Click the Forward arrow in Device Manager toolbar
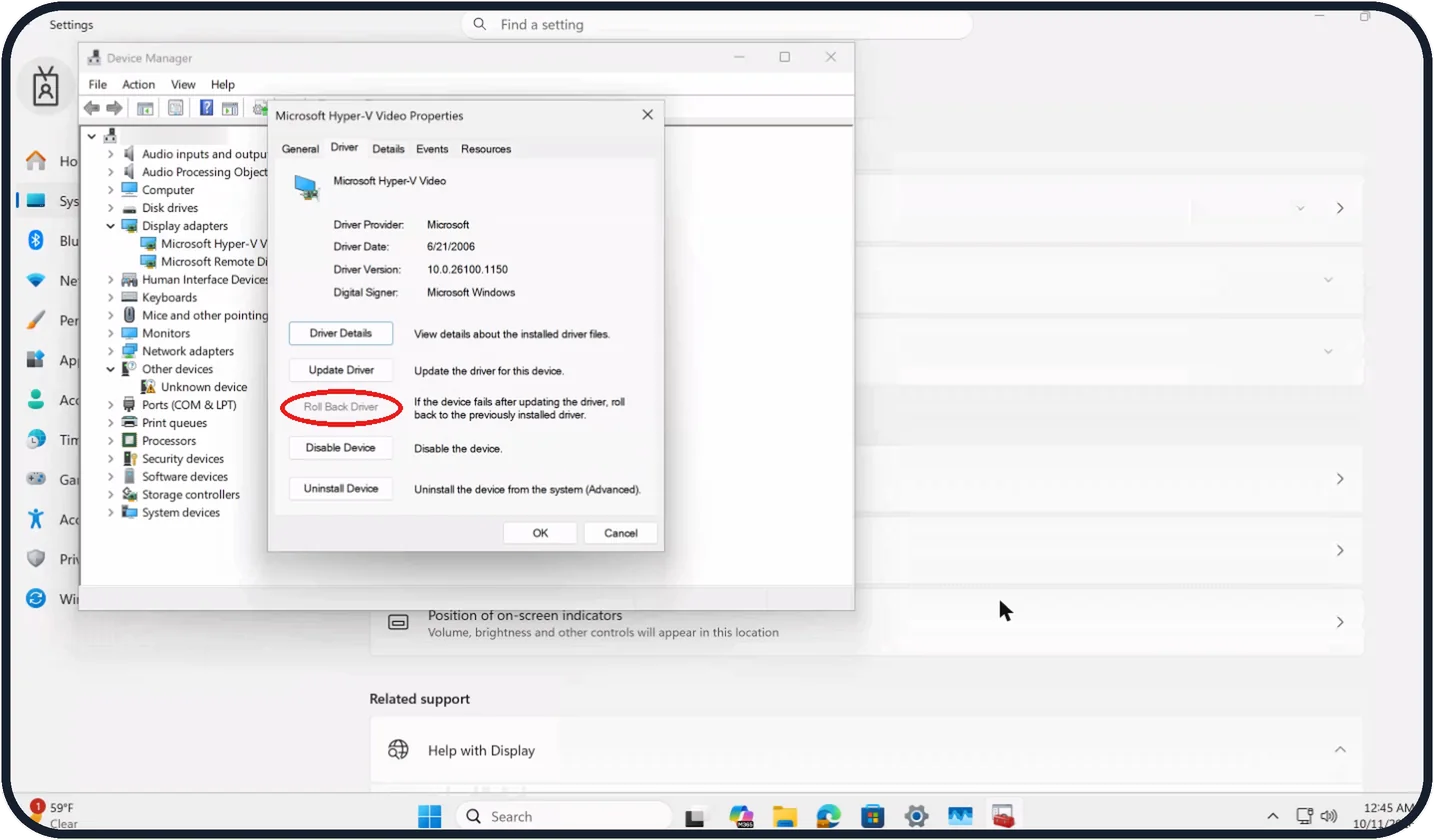This screenshot has width=1434, height=840. click(x=114, y=108)
